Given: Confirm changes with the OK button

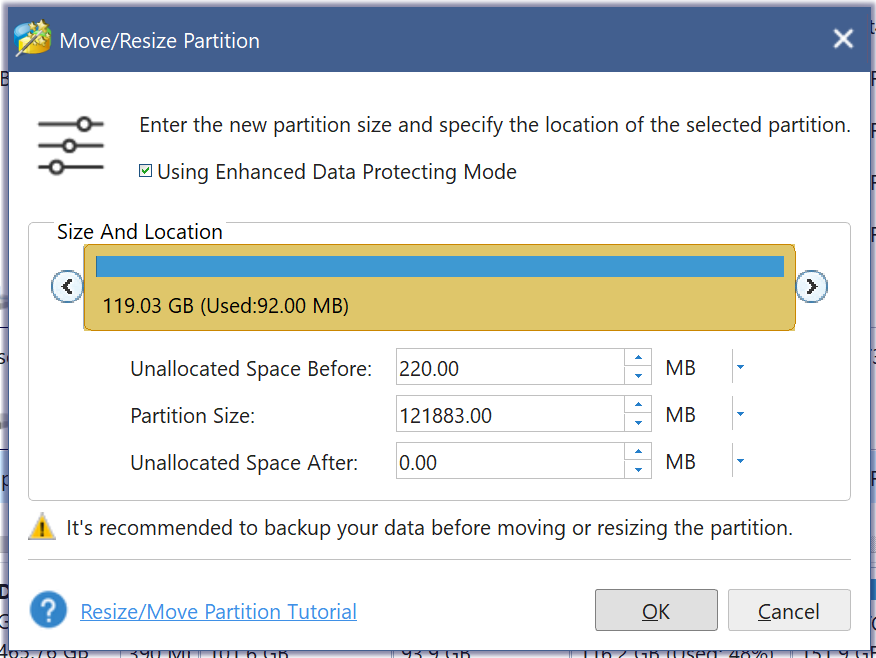Looking at the screenshot, I should point(656,610).
